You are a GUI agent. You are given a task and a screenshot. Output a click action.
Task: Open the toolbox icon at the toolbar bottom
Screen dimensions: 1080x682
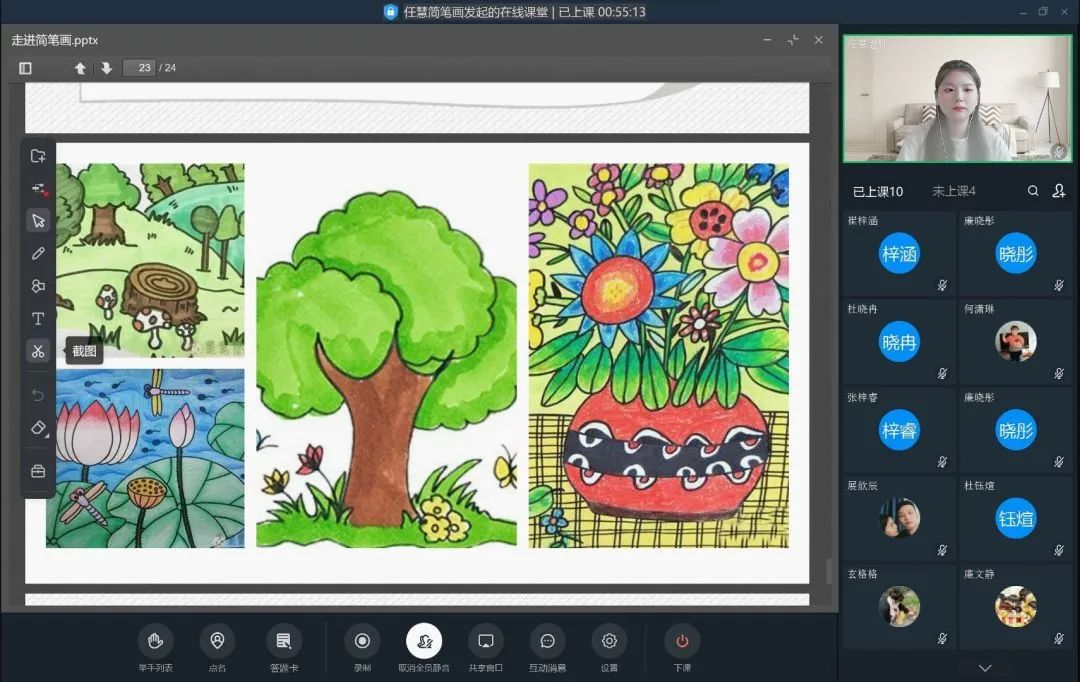point(38,470)
